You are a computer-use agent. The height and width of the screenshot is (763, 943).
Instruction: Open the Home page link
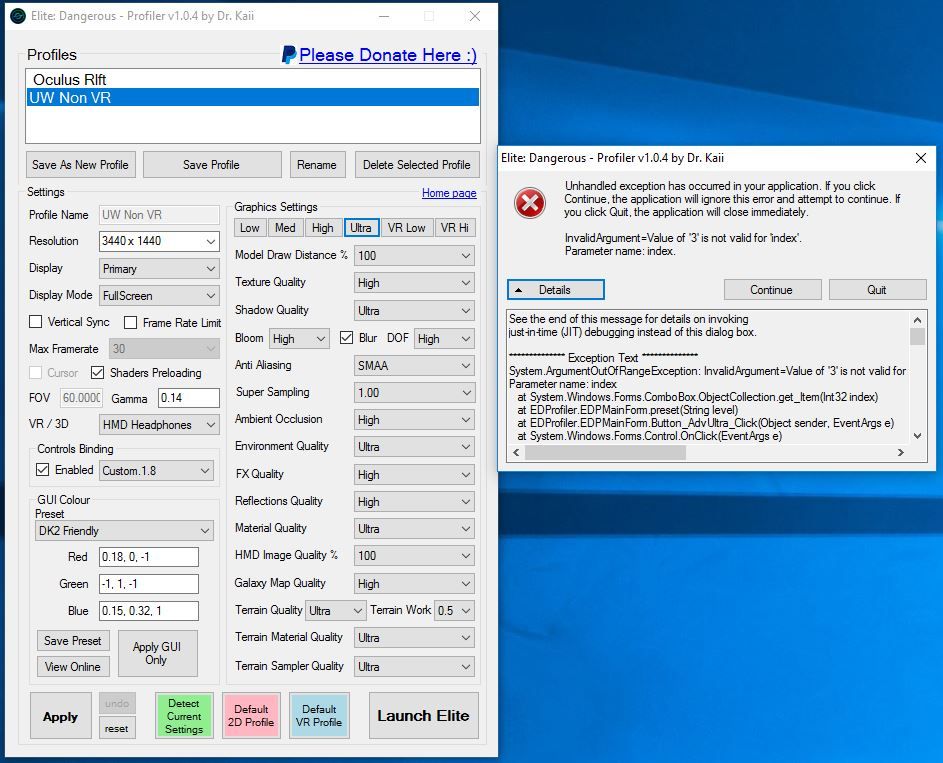[x=449, y=193]
